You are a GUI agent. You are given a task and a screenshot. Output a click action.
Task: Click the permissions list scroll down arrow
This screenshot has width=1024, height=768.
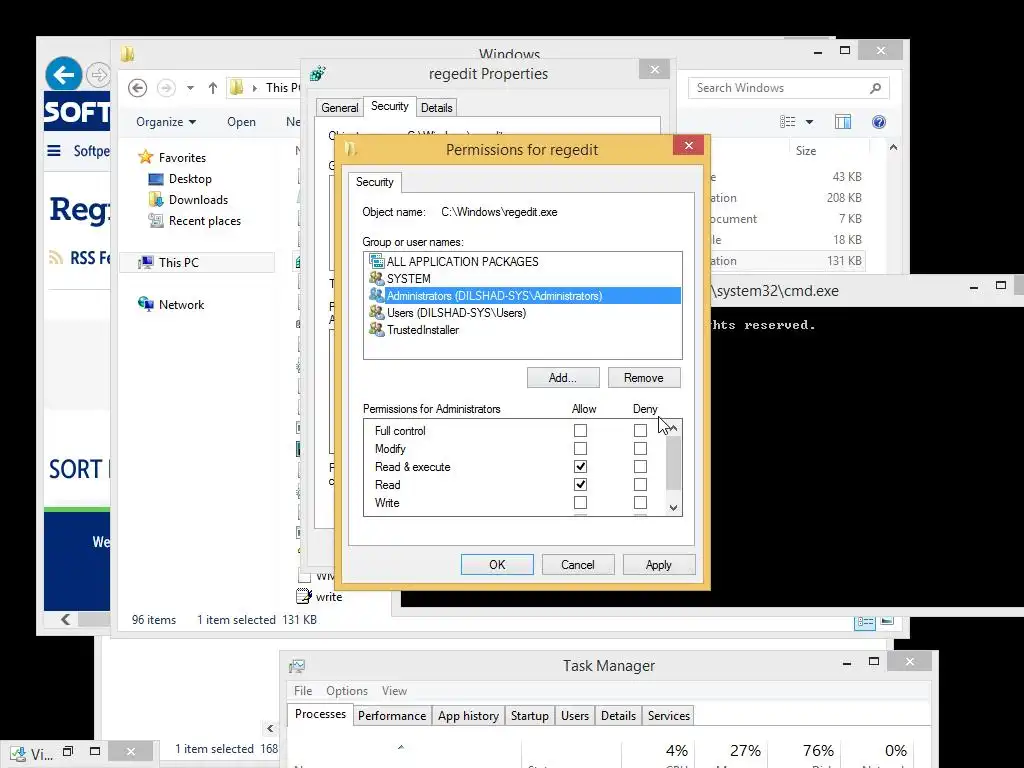coord(673,507)
